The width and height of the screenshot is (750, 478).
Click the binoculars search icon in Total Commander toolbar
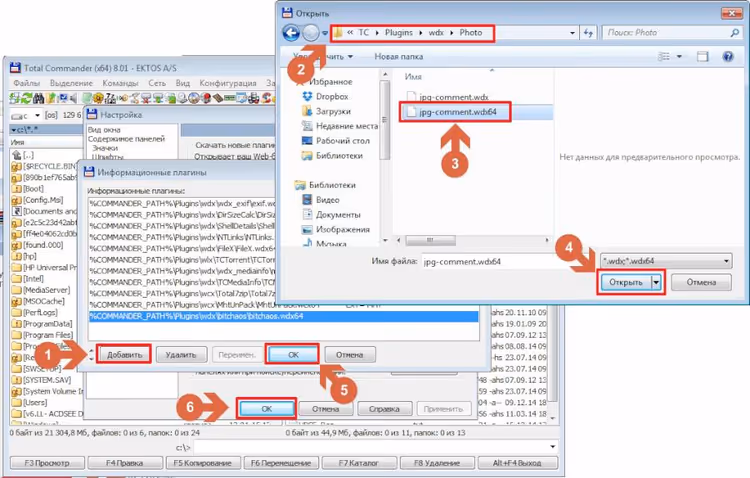click(x=38, y=98)
